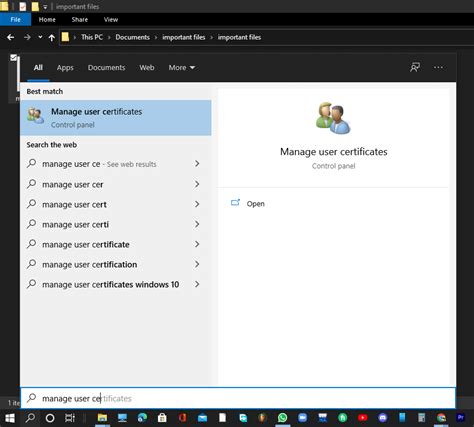
Task: Open Explorer recent locations dropdown arrow
Action: 40,37
